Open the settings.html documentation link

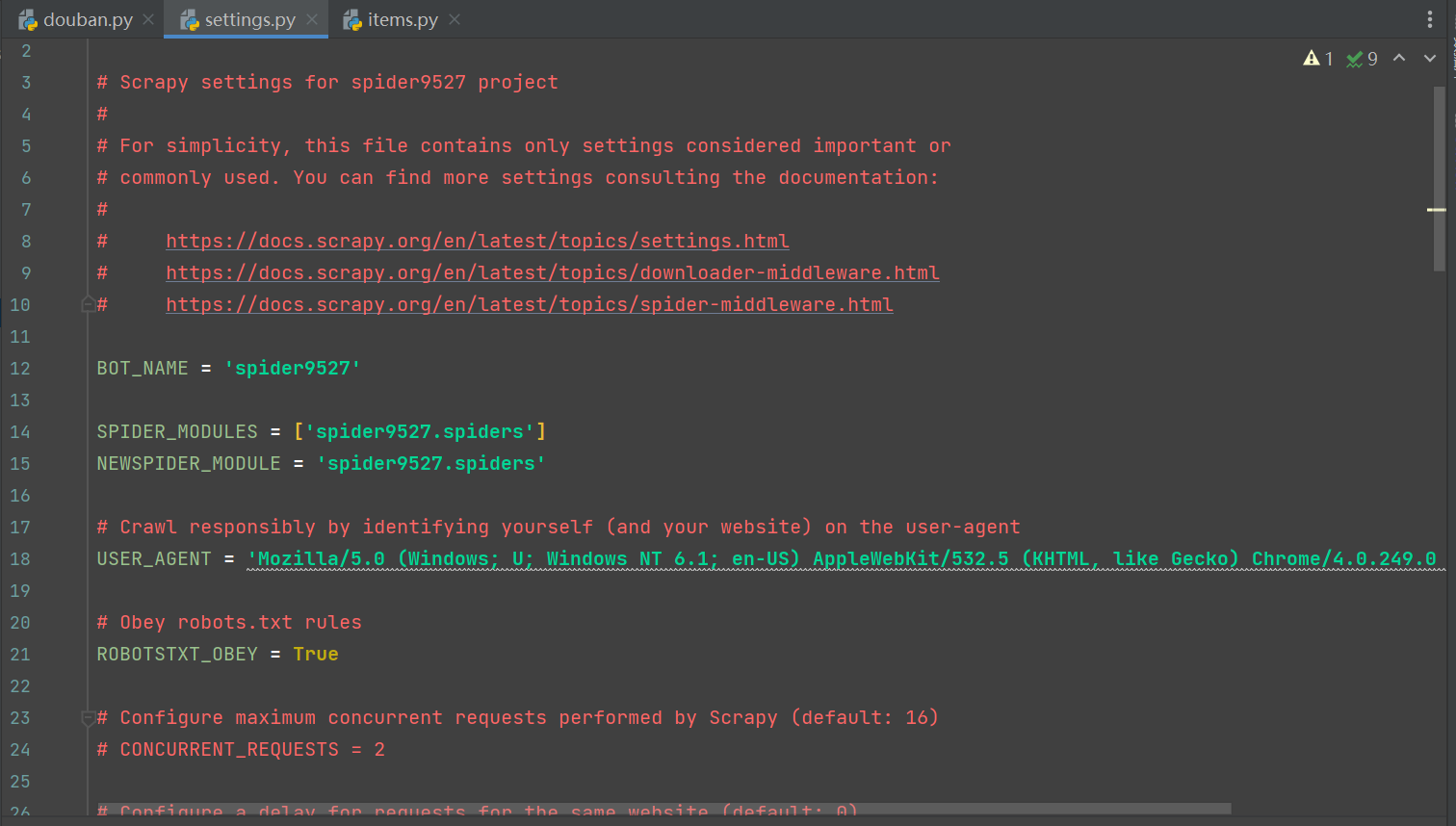point(477,241)
